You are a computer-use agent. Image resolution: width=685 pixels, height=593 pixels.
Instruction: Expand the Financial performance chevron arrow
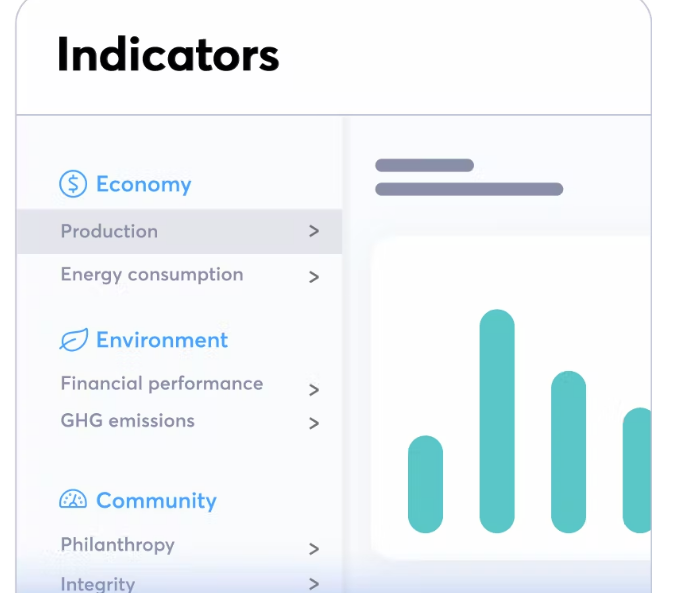click(314, 390)
